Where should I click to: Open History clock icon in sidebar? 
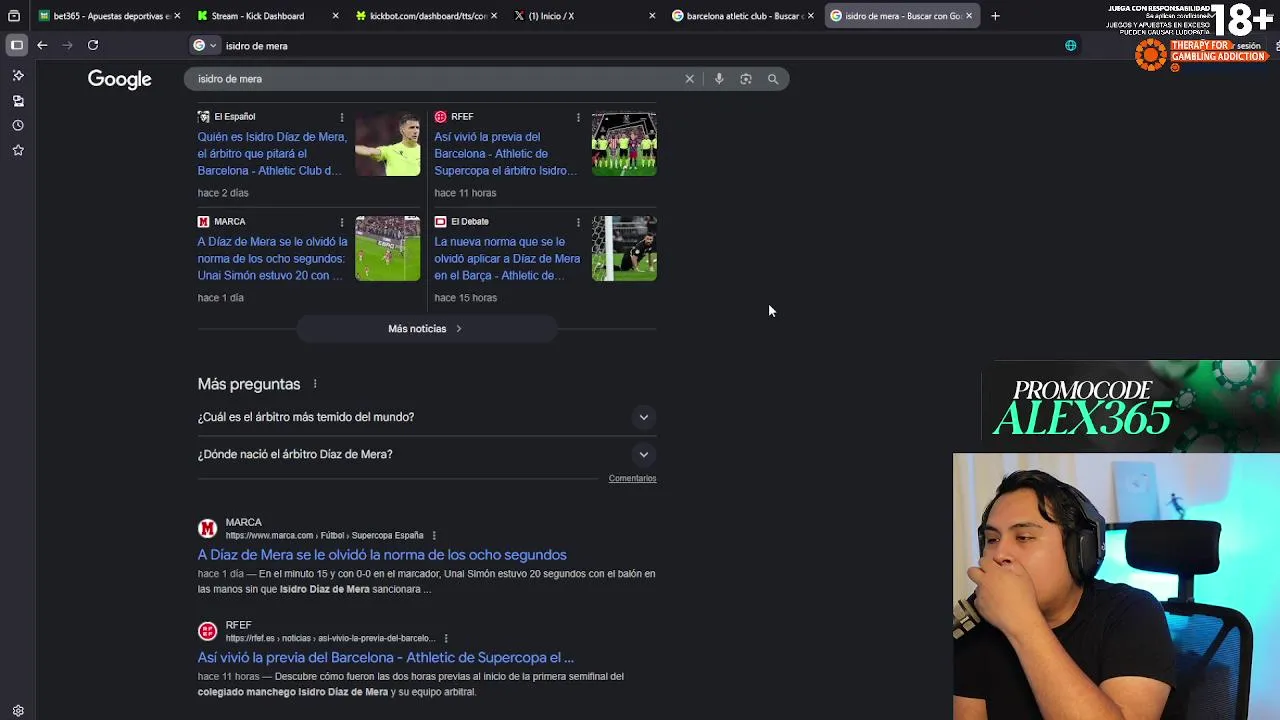[x=18, y=125]
